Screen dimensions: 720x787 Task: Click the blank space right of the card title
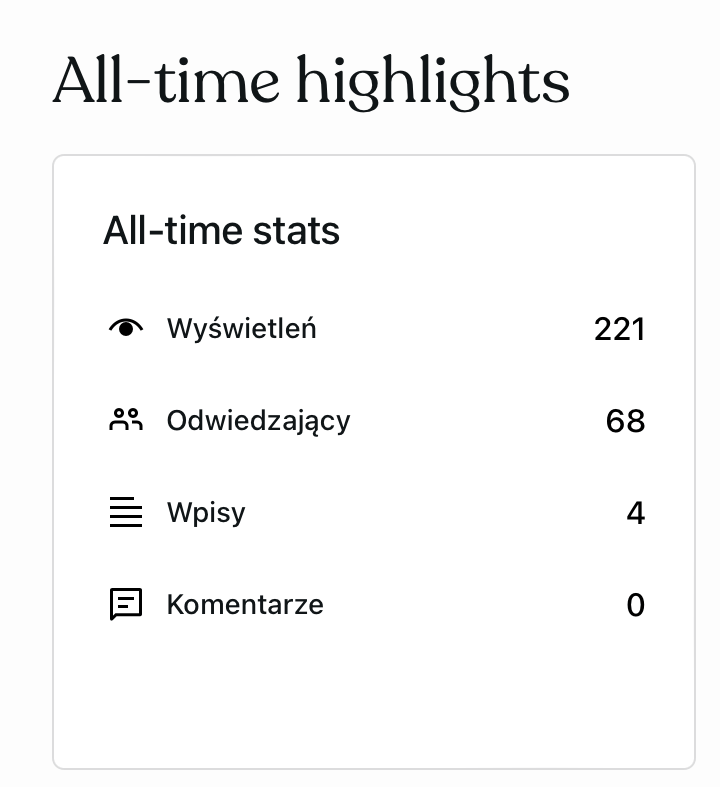(510, 231)
